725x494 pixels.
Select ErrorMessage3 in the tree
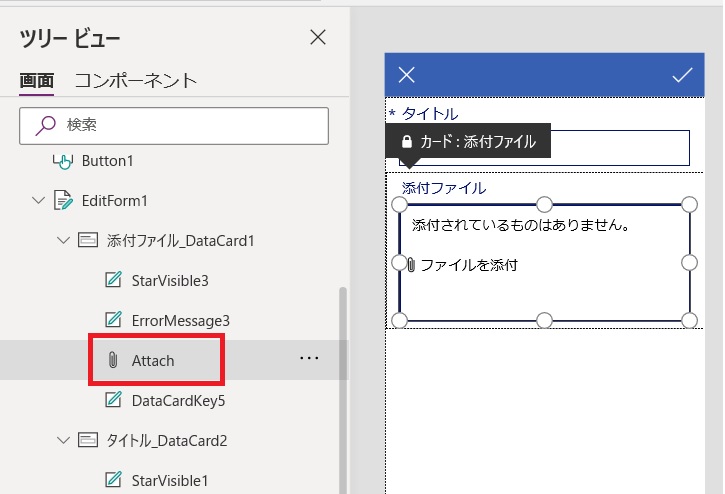pyautogui.click(x=181, y=321)
